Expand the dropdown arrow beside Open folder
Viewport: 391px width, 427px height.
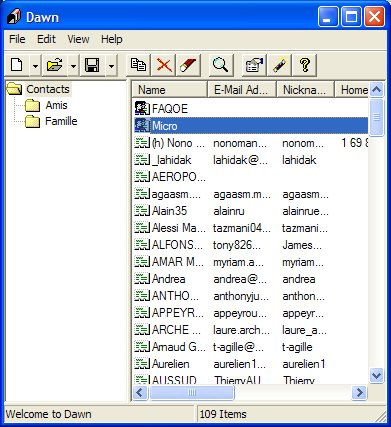coord(73,66)
